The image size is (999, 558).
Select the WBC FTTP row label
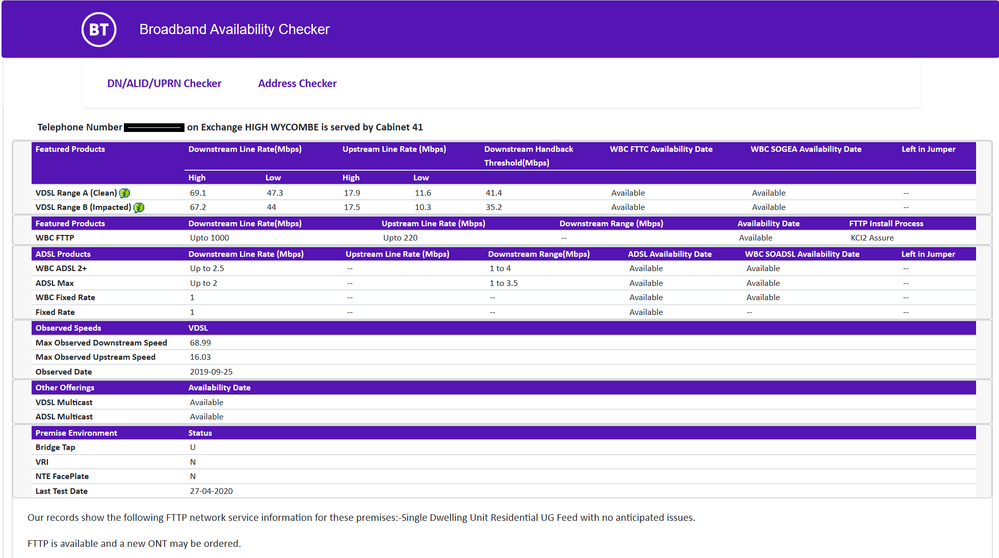55,238
